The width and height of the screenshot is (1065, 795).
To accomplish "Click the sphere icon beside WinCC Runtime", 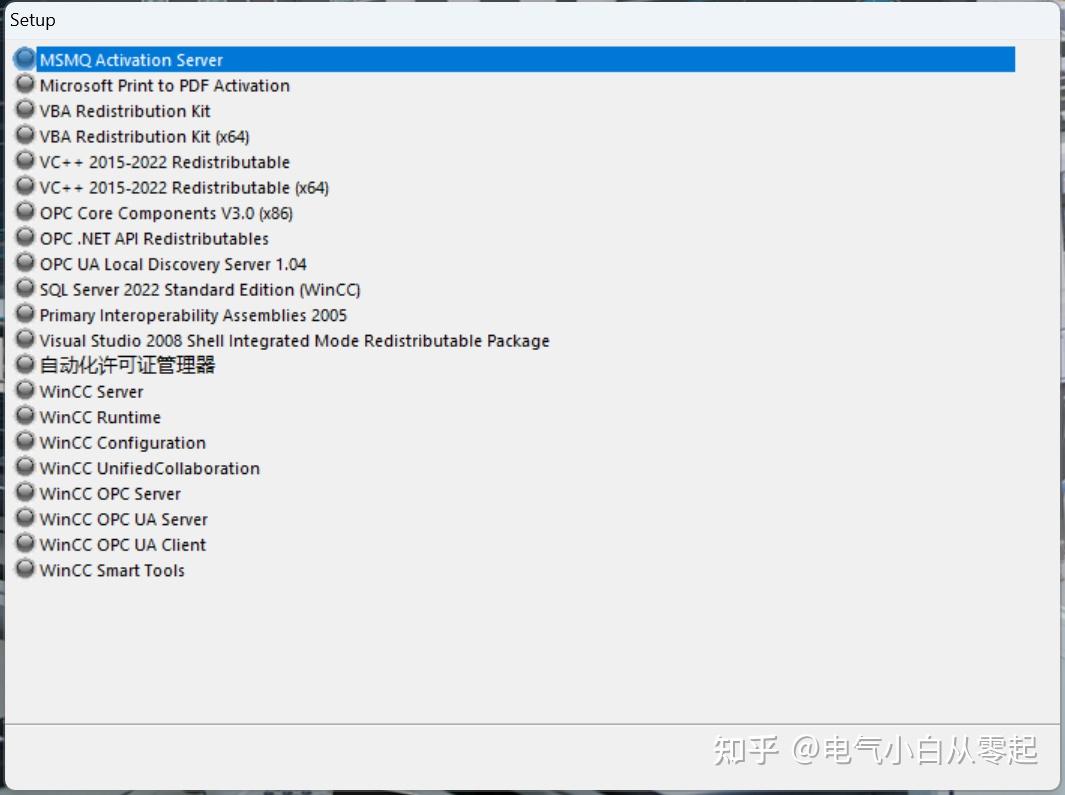I will [24, 415].
